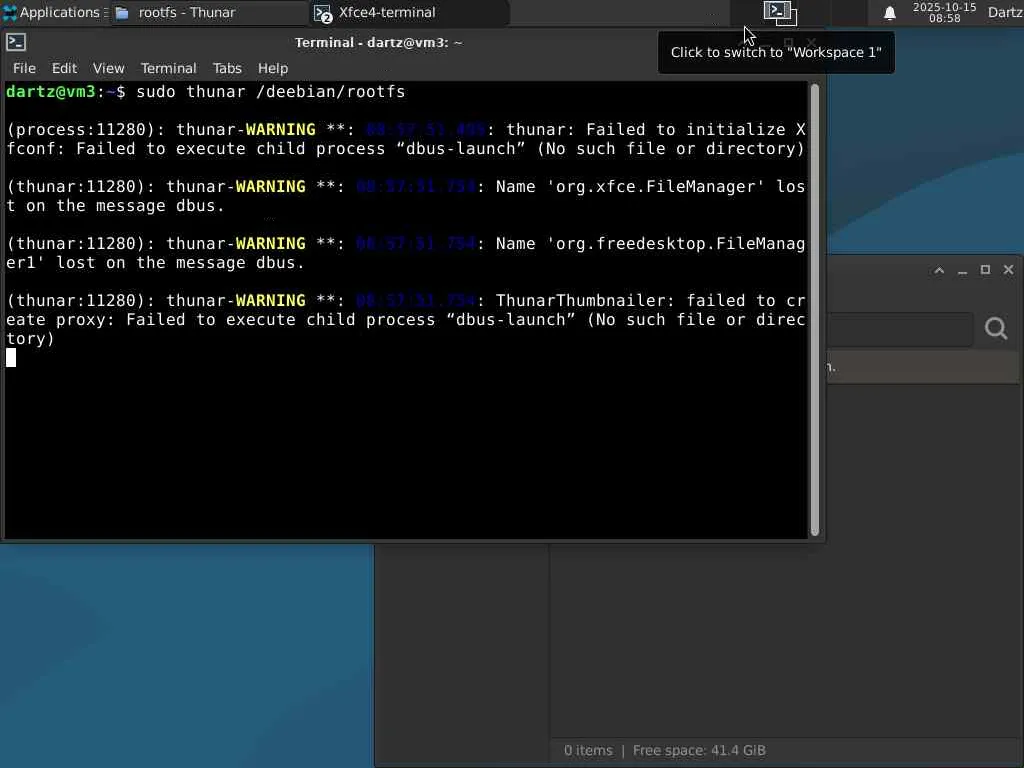Close the Thunar window
The image size is (1024, 768).
[1008, 270]
